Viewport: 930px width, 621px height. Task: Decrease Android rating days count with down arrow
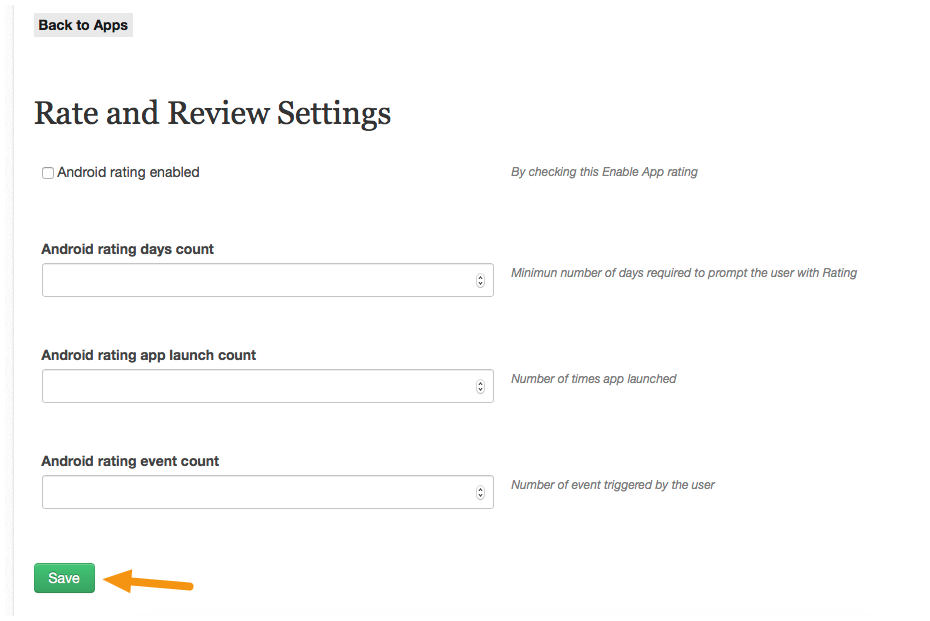tap(480, 284)
